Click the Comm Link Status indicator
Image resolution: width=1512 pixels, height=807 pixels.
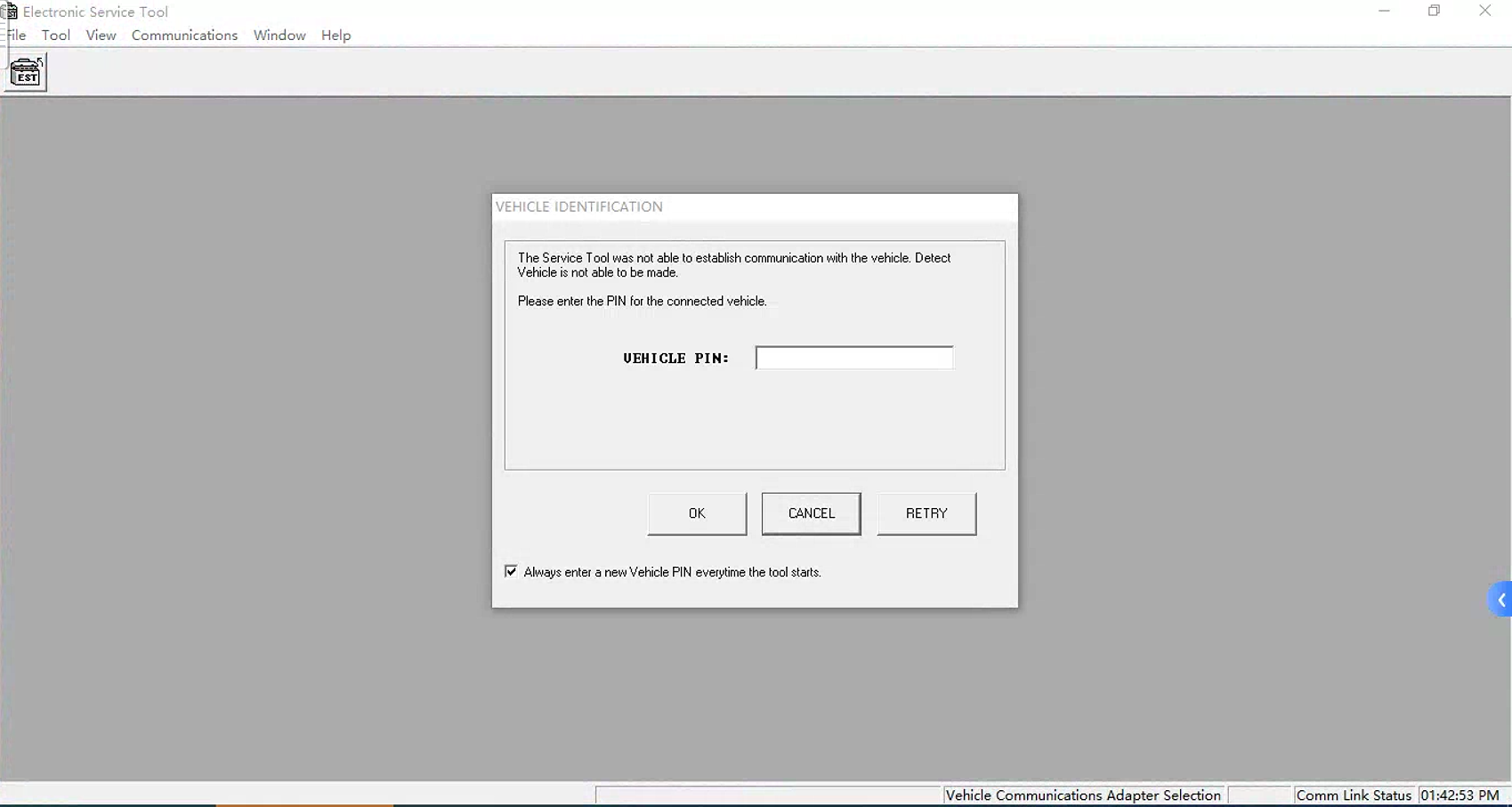(1354, 795)
